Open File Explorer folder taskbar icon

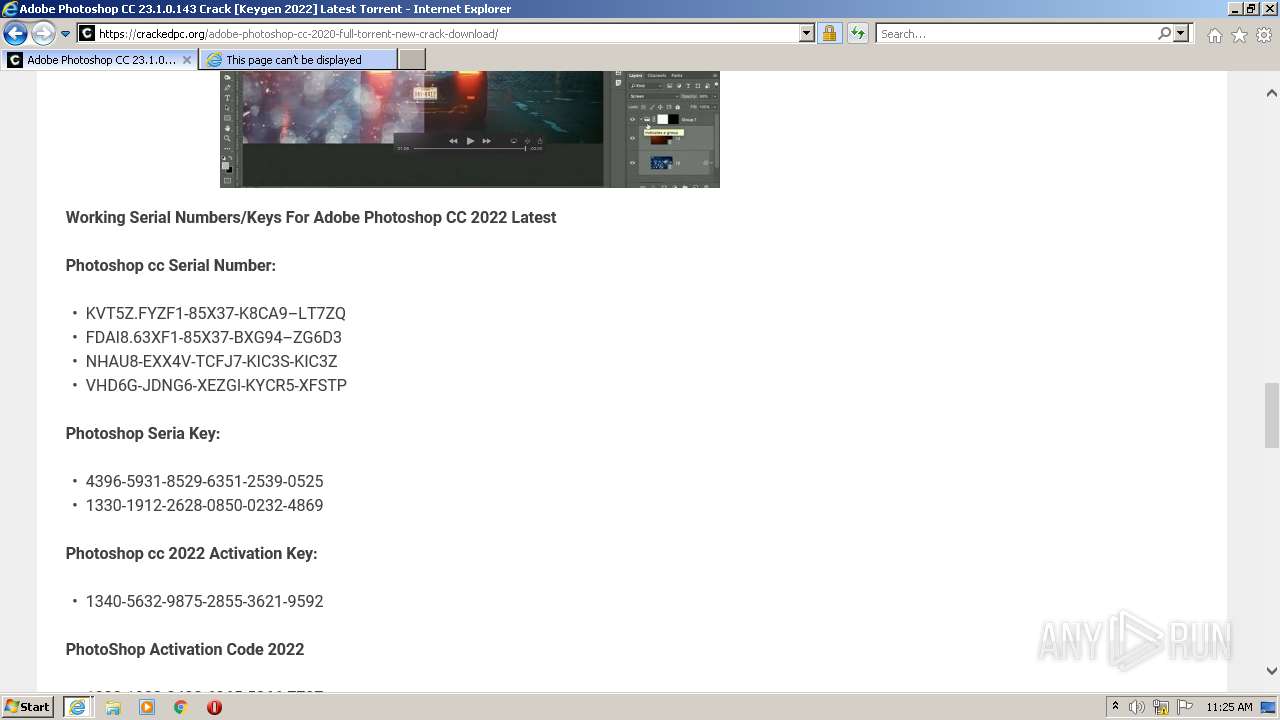(113, 707)
